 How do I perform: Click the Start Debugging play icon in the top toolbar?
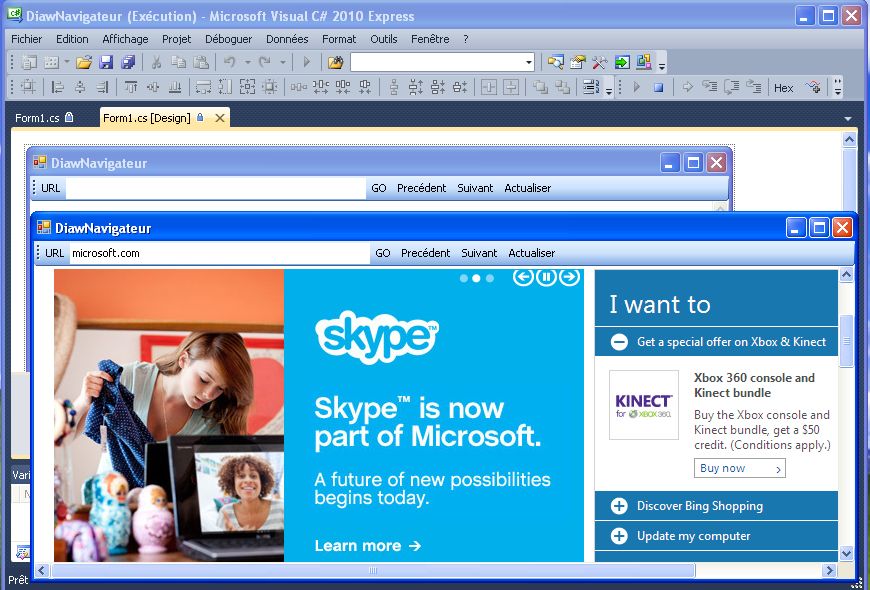306,62
